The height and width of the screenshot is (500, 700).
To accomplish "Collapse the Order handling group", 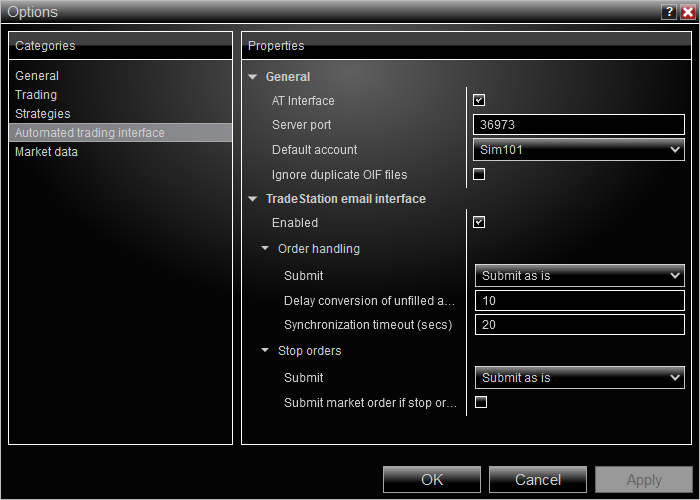I will (x=265, y=248).
